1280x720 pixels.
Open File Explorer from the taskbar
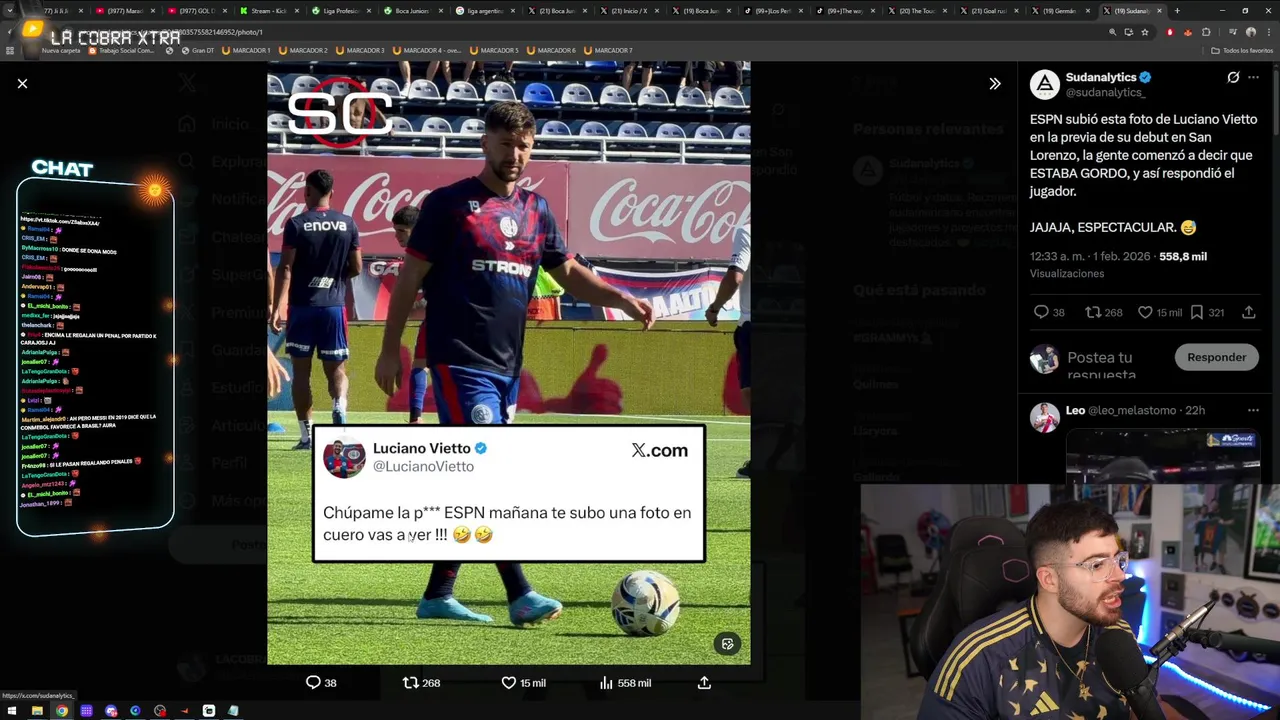37,710
